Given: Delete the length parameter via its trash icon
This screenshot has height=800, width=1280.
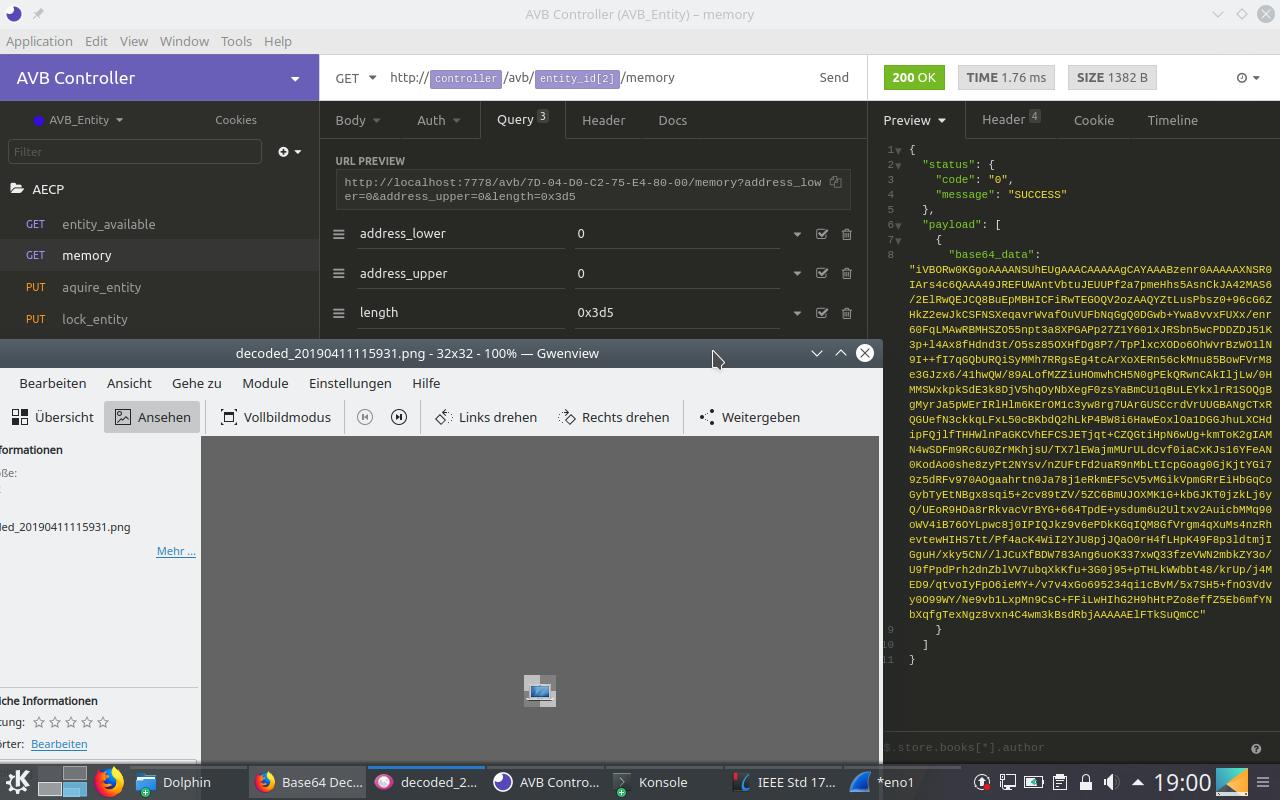Looking at the screenshot, I should [x=846, y=312].
